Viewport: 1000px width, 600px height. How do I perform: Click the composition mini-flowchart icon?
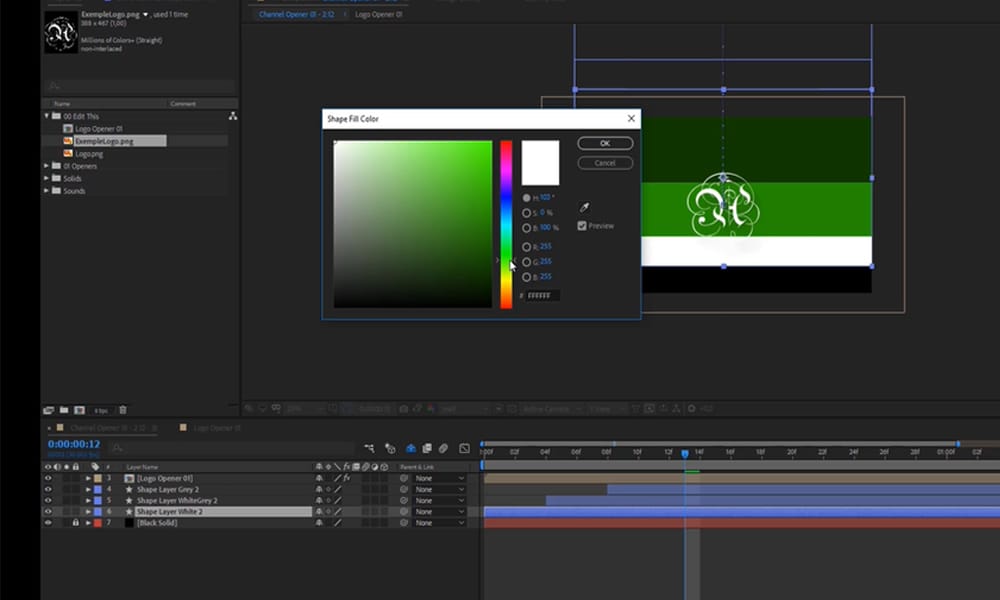click(370, 449)
